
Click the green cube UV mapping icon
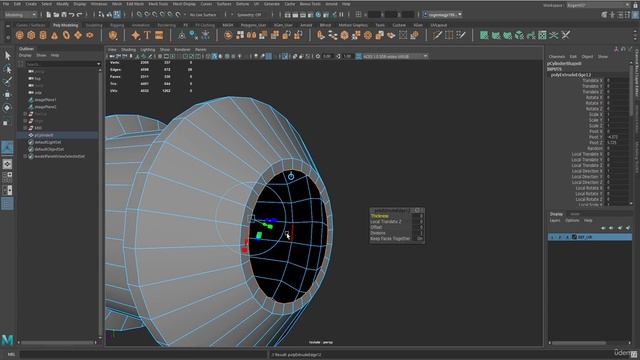[x=519, y=36]
